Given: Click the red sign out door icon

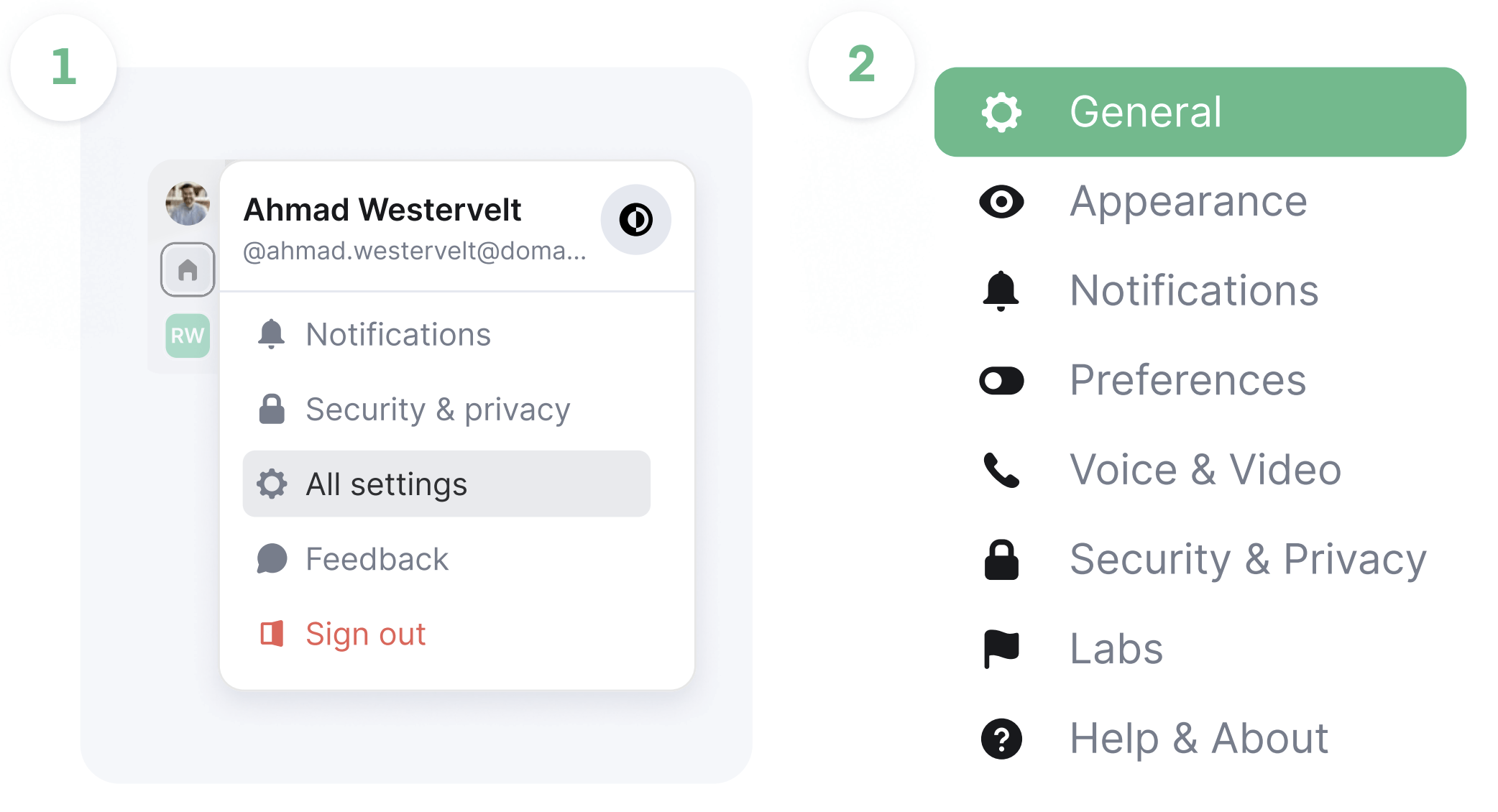Looking at the screenshot, I should tap(272, 634).
